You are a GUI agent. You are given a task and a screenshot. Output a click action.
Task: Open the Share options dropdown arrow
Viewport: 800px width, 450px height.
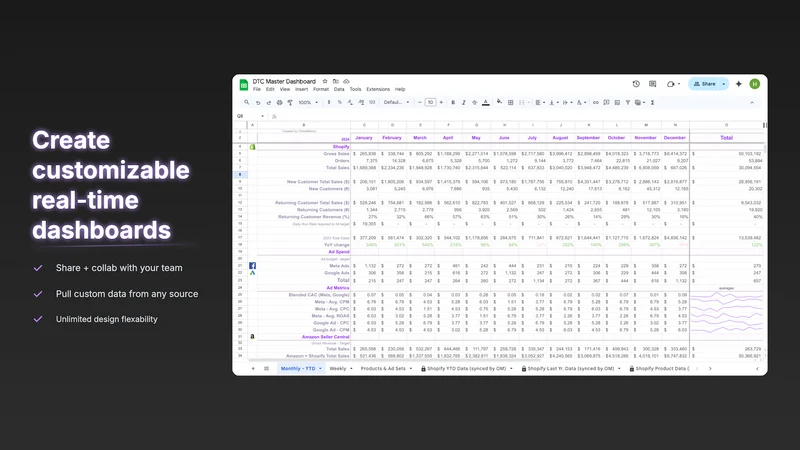pos(724,84)
